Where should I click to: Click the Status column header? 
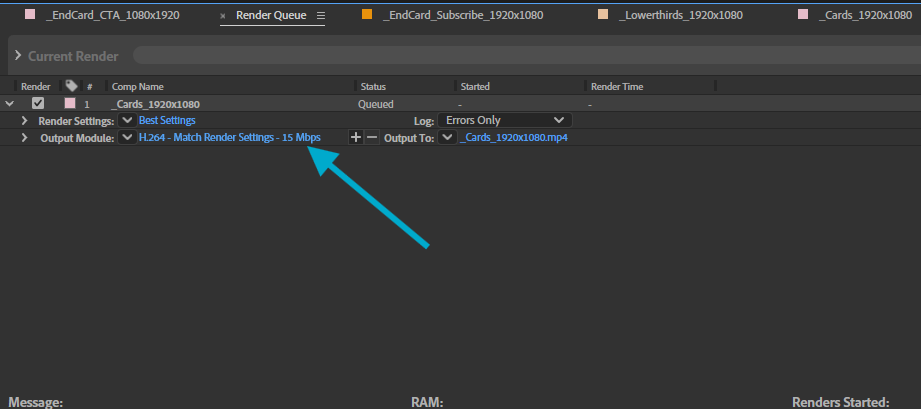tap(373, 86)
